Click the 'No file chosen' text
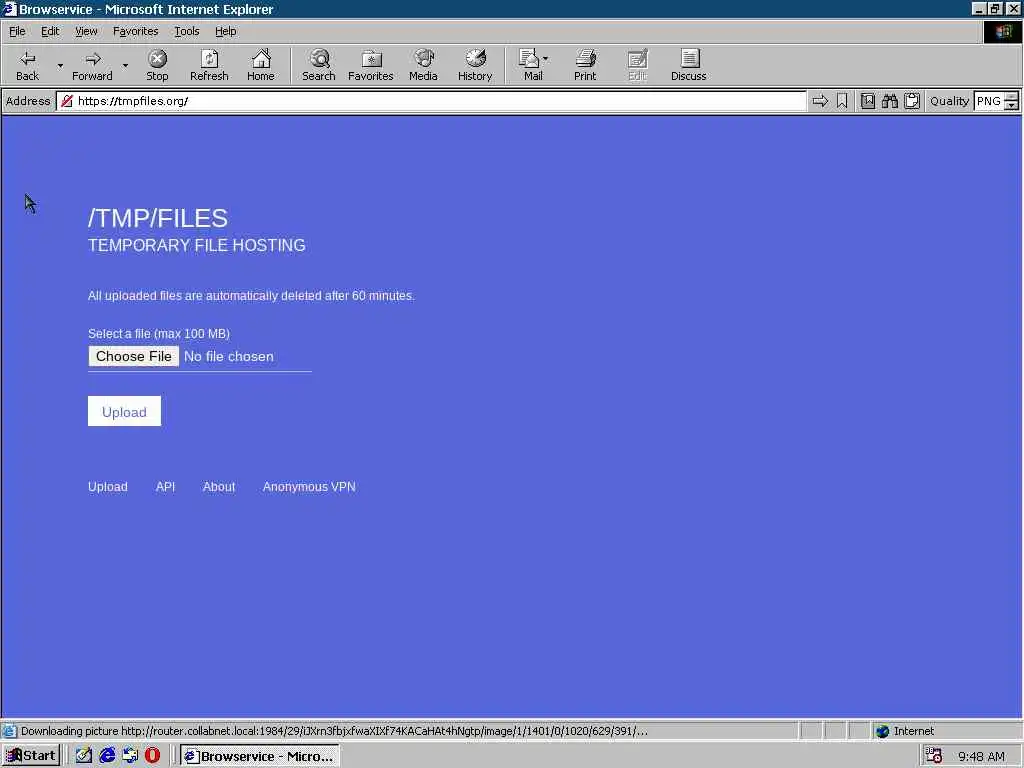1024x768 pixels. [229, 357]
